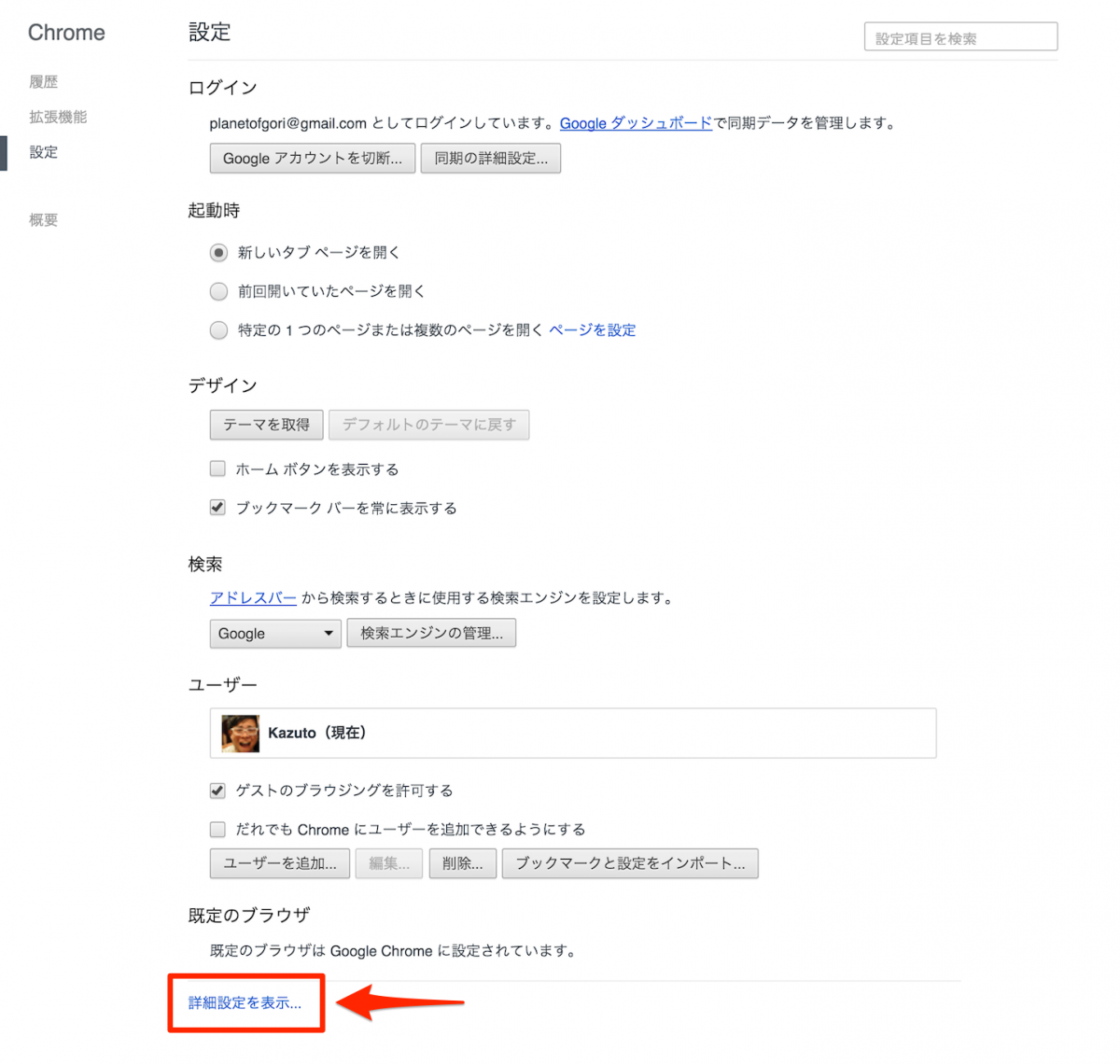
Task: Click ブックマークと設定をインポート button
Action: 629,863
